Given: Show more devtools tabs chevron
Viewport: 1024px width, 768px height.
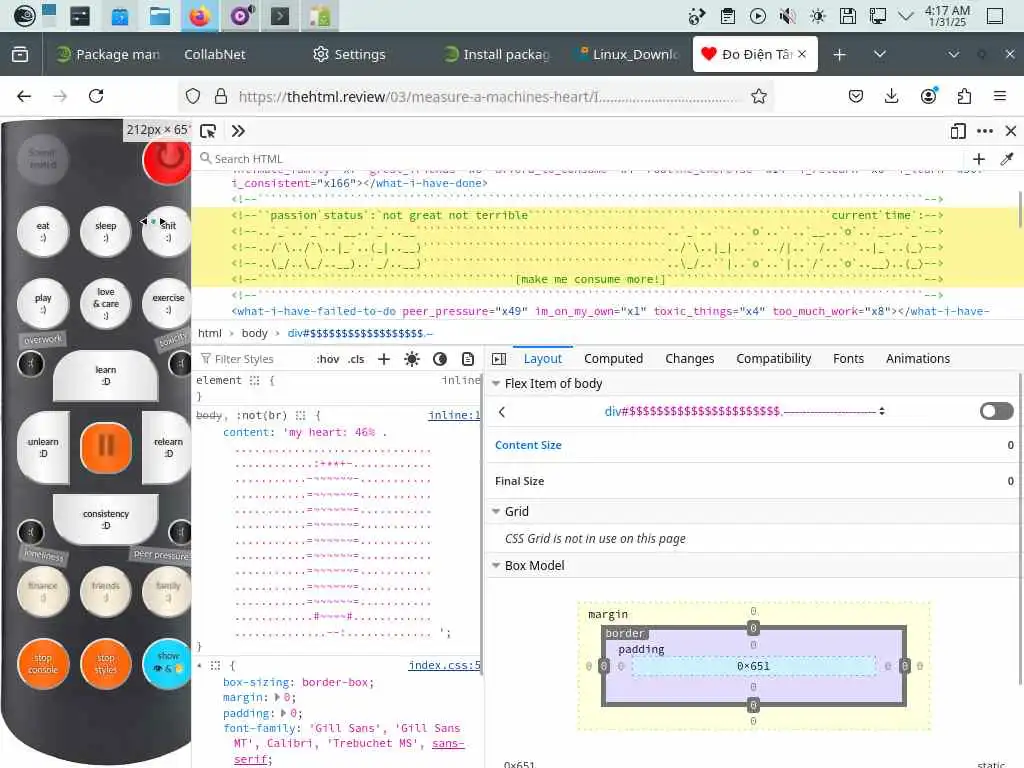Looking at the screenshot, I should (238, 131).
